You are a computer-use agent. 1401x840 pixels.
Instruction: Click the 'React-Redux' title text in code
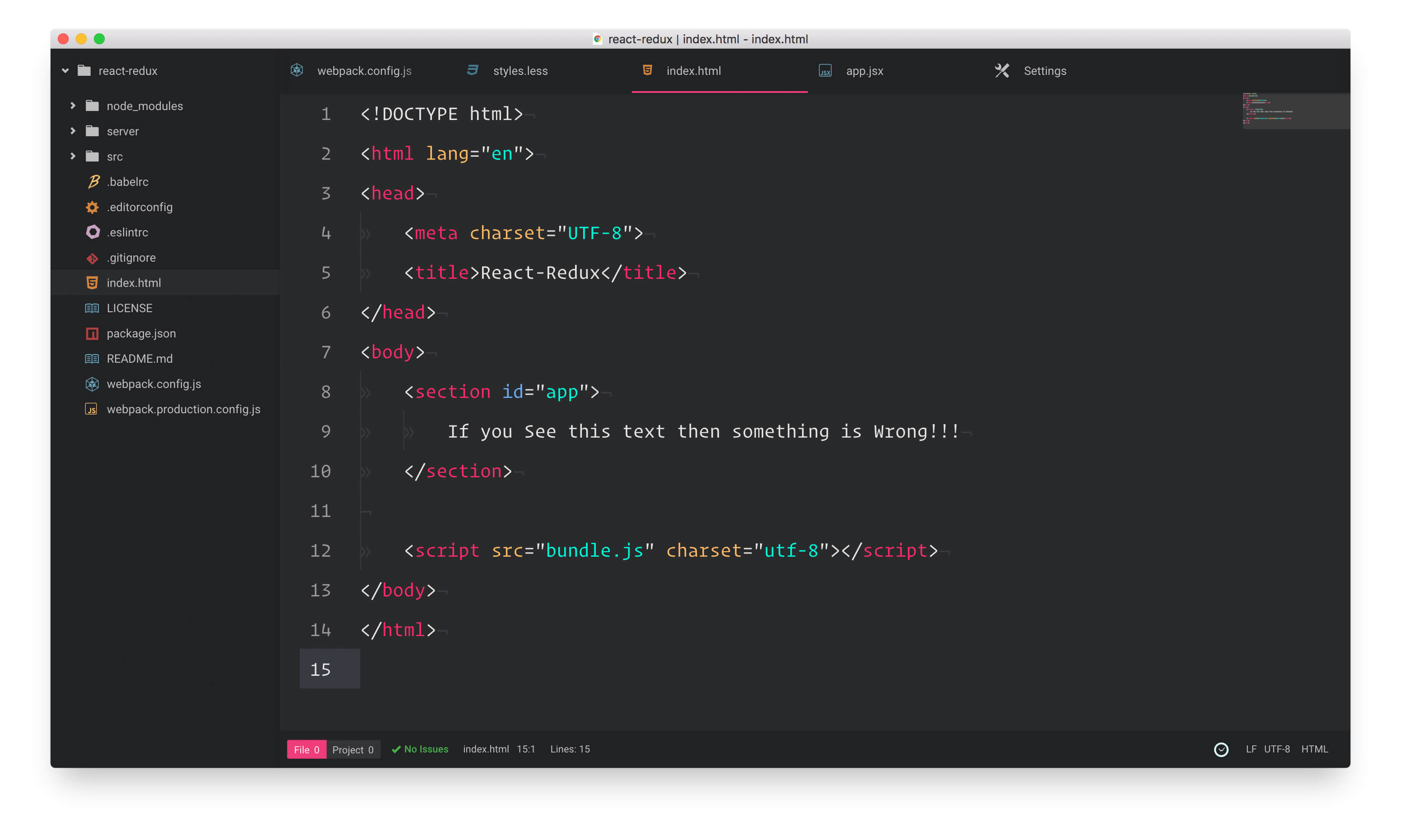point(540,273)
